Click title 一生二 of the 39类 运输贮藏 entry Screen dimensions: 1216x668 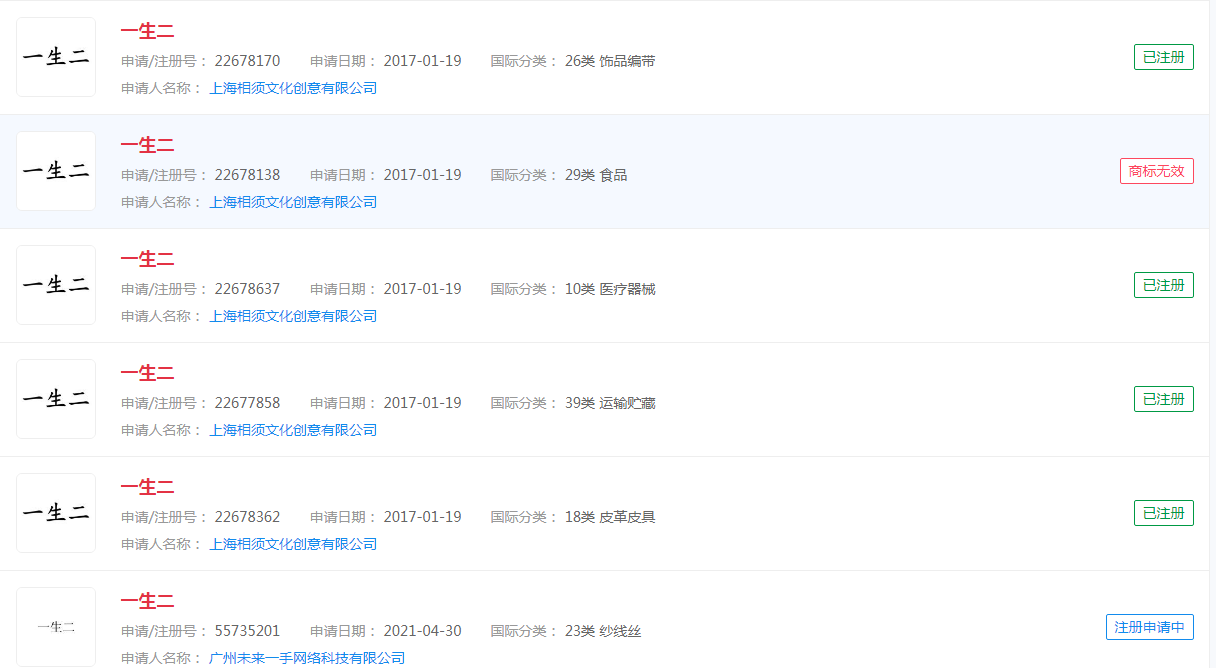tap(147, 373)
